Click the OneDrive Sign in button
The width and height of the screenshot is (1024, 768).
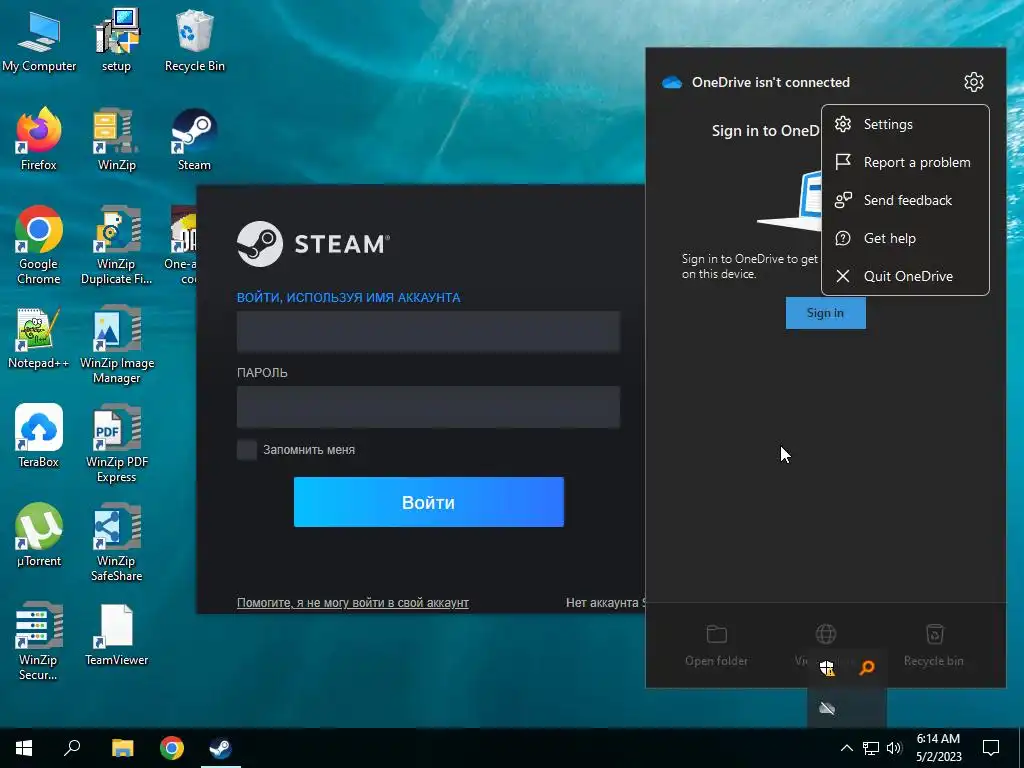point(825,313)
